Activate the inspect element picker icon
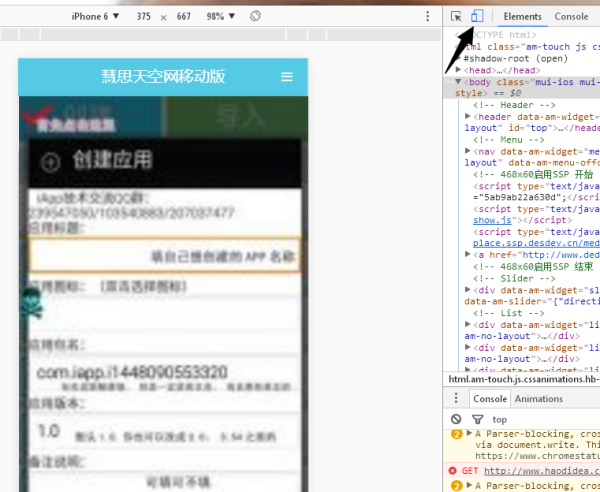The image size is (600, 492). [x=456, y=16]
